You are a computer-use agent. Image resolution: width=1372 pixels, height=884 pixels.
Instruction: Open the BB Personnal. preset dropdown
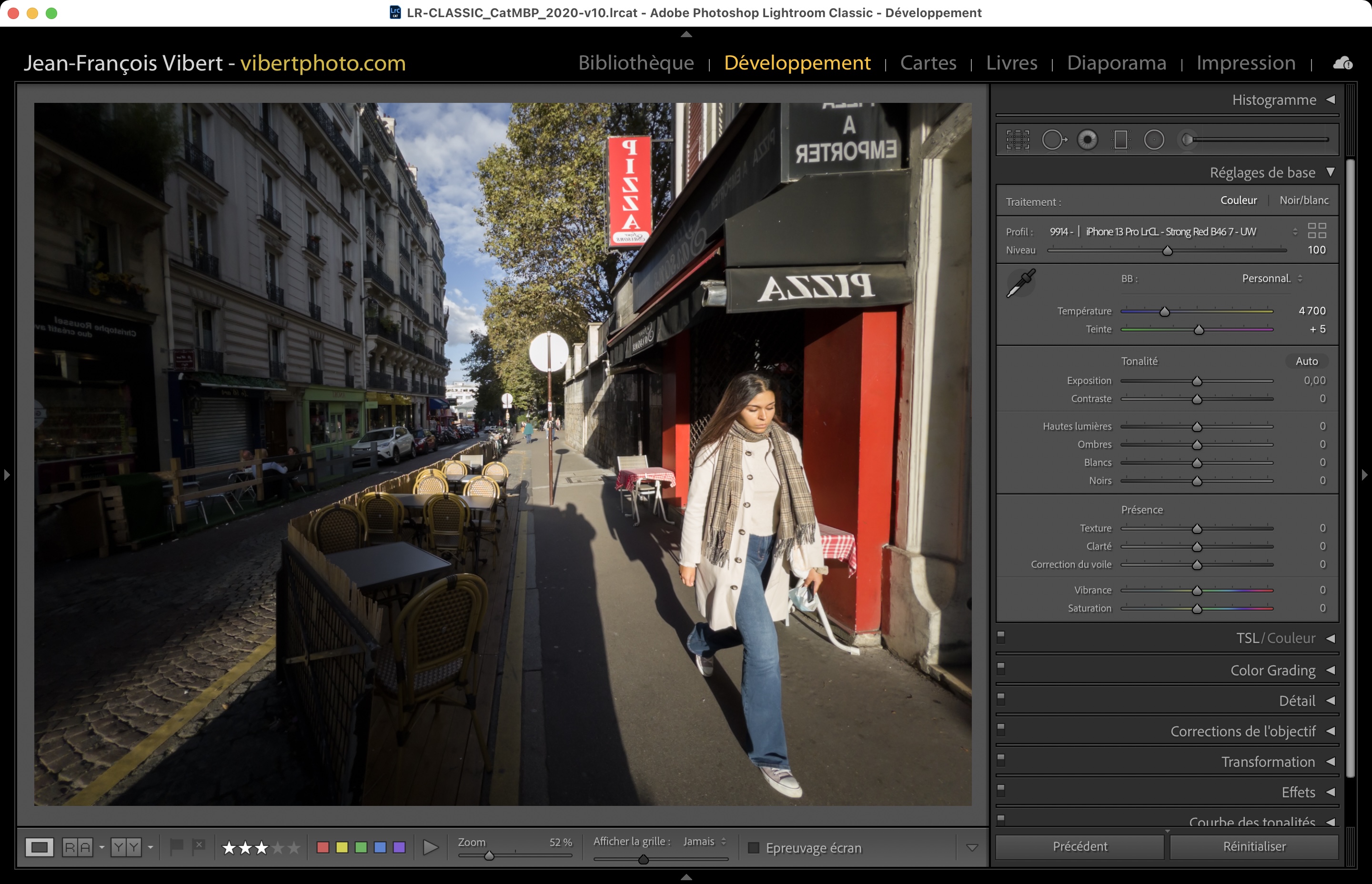pos(1271,279)
